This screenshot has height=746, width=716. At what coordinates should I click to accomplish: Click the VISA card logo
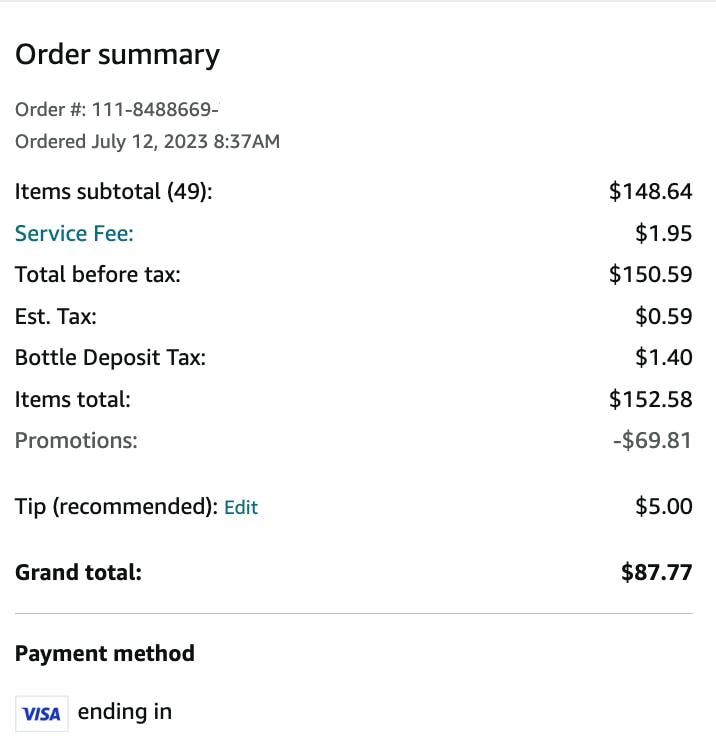(x=42, y=714)
